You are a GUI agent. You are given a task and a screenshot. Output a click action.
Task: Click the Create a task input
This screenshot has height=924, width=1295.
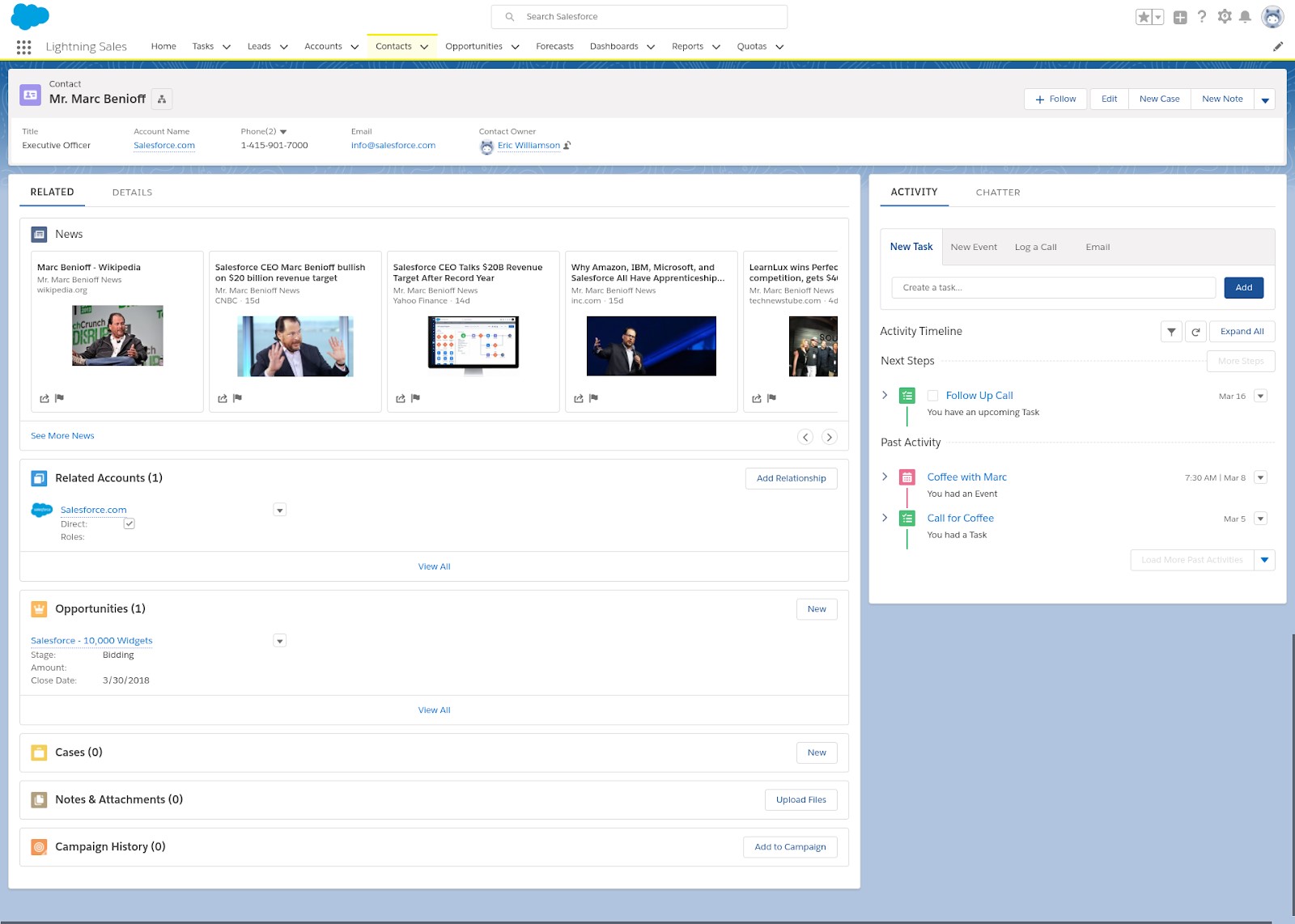click(1054, 288)
